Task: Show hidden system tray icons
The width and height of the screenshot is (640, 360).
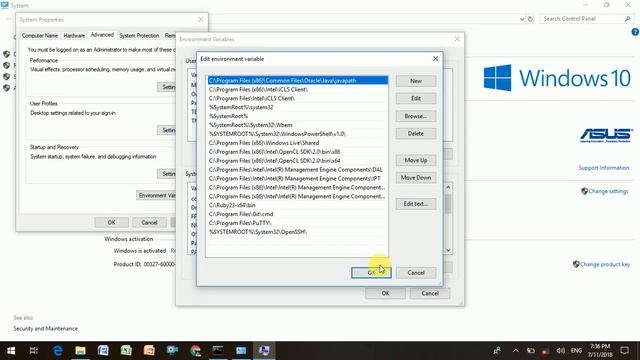Action: [516, 351]
